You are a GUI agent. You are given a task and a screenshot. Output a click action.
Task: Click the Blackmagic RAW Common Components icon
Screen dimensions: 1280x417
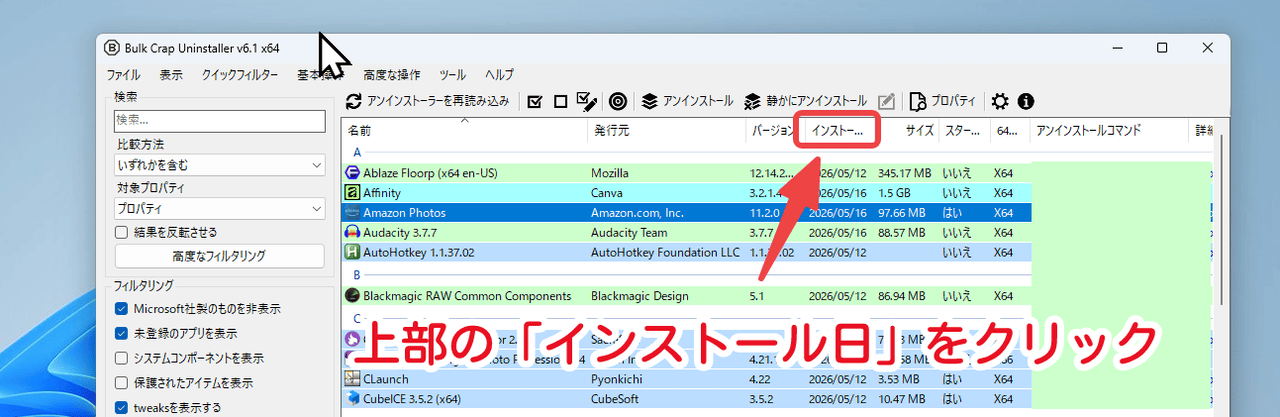pyautogui.click(x=352, y=296)
